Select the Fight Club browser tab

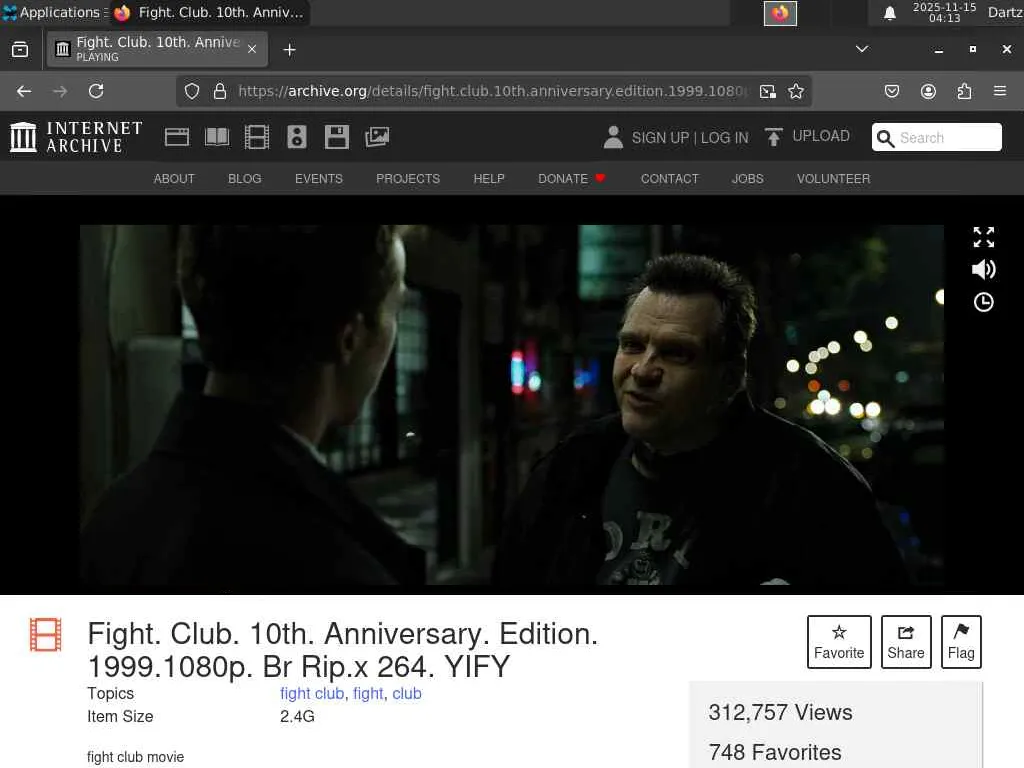157,49
